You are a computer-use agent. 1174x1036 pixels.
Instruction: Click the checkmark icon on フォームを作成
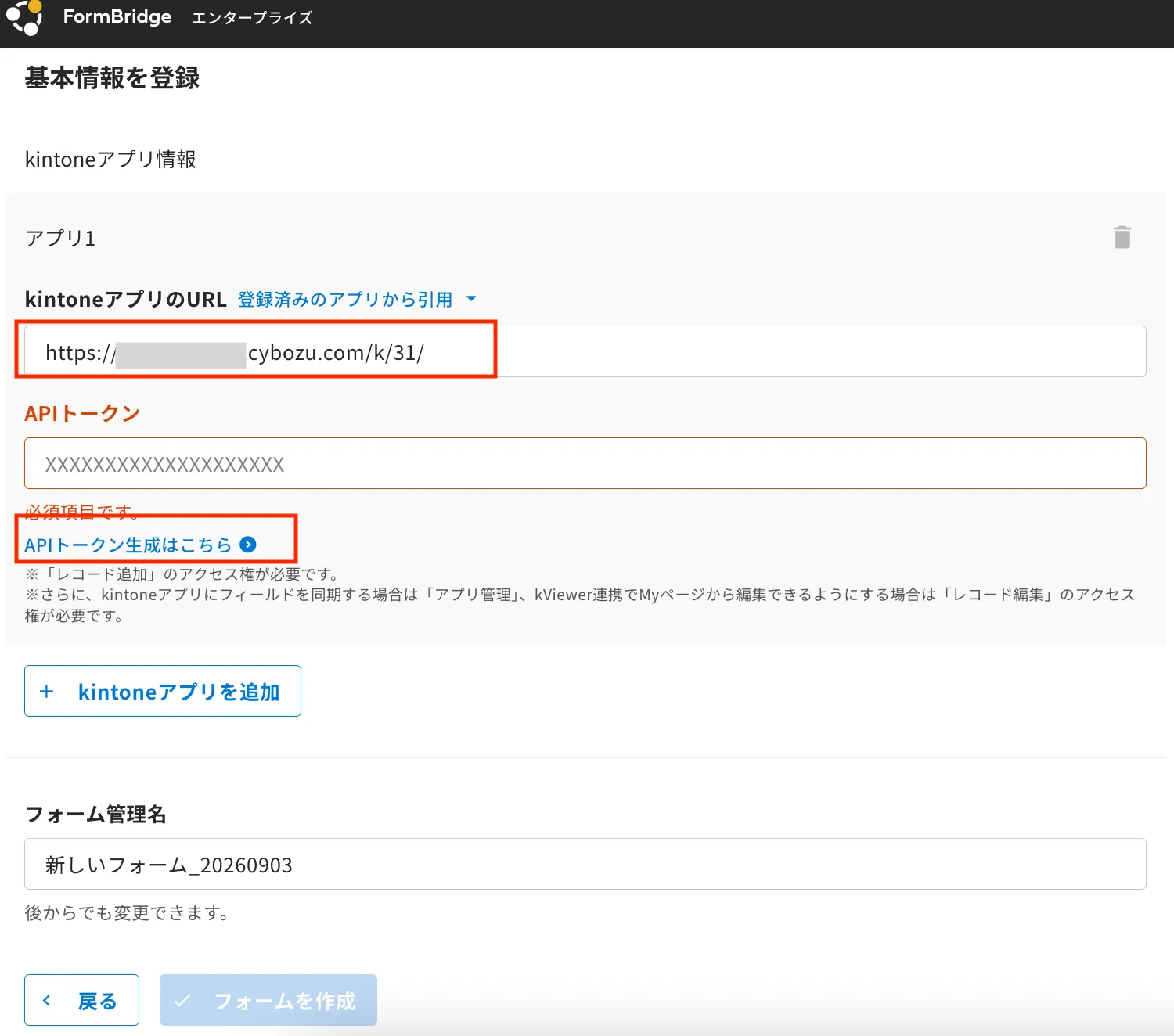pyautogui.click(x=182, y=1001)
